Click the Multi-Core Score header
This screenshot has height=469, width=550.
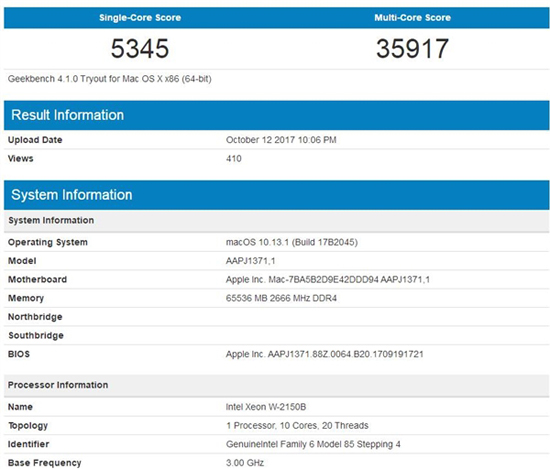[x=412, y=18]
